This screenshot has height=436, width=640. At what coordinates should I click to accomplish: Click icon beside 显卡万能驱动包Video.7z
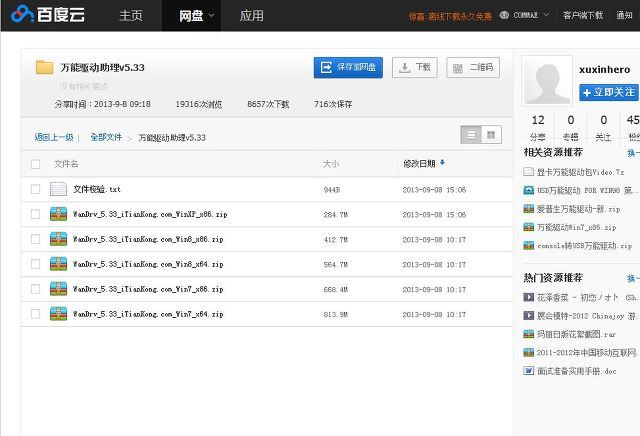click(529, 172)
